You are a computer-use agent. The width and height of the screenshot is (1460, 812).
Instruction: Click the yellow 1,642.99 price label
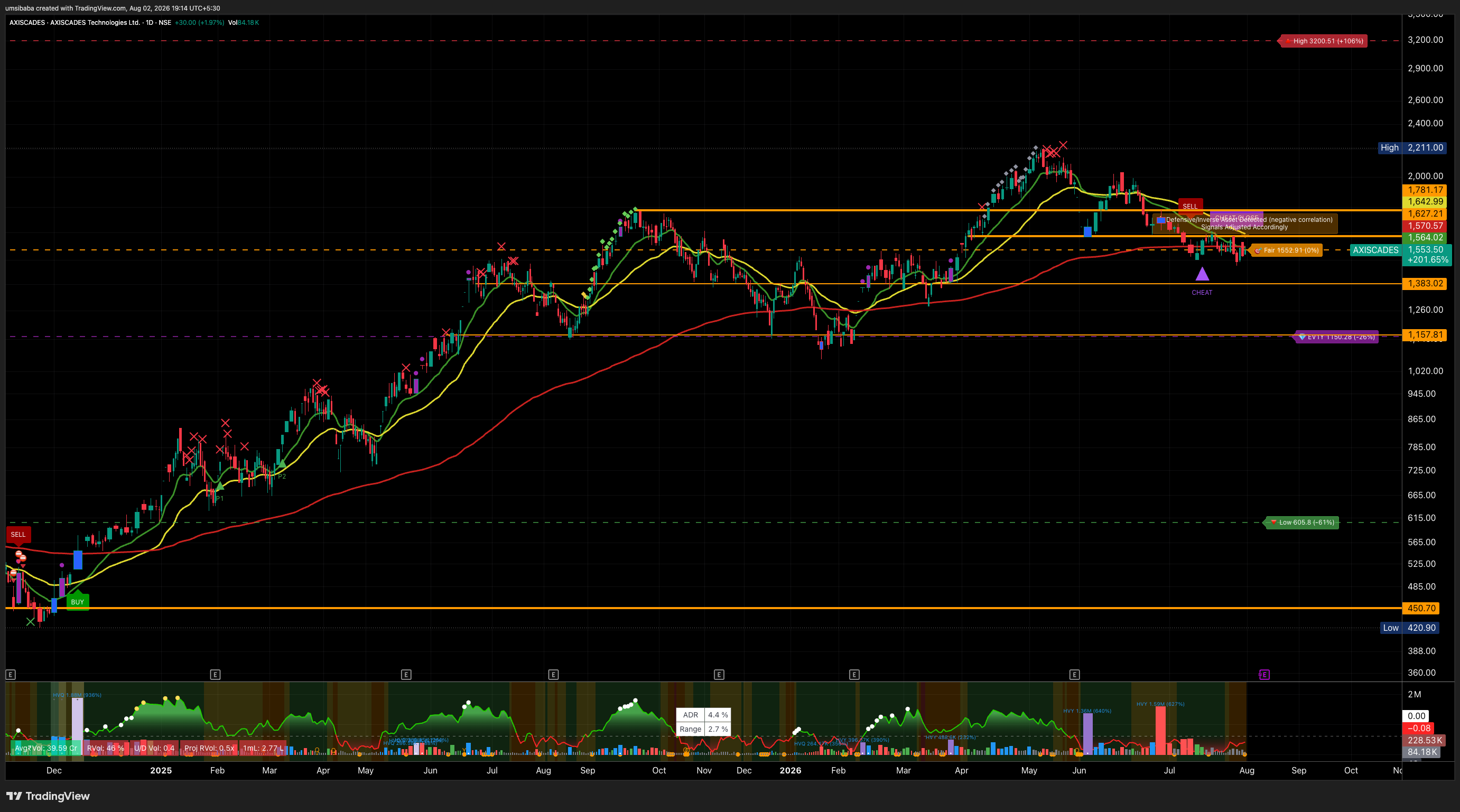click(x=1425, y=202)
